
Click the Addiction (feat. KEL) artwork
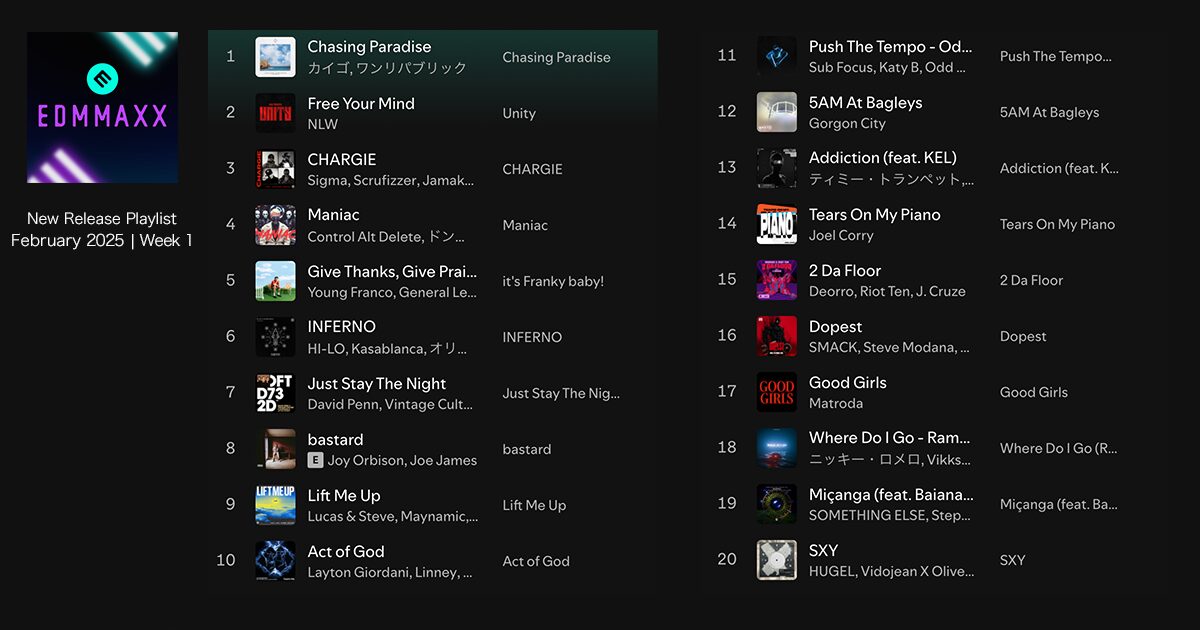pyautogui.click(x=777, y=168)
